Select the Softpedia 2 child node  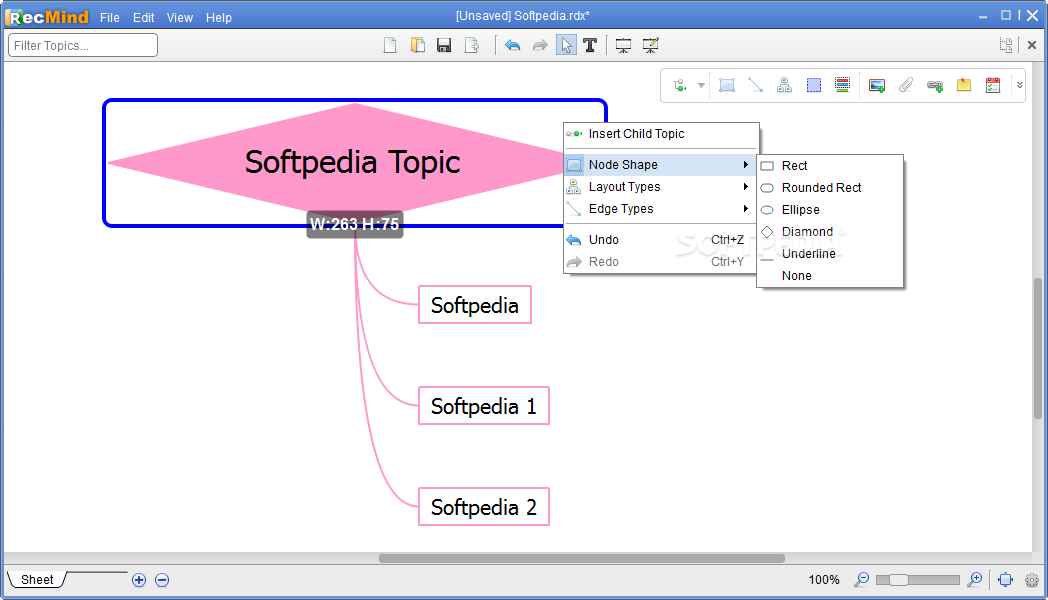tap(484, 506)
